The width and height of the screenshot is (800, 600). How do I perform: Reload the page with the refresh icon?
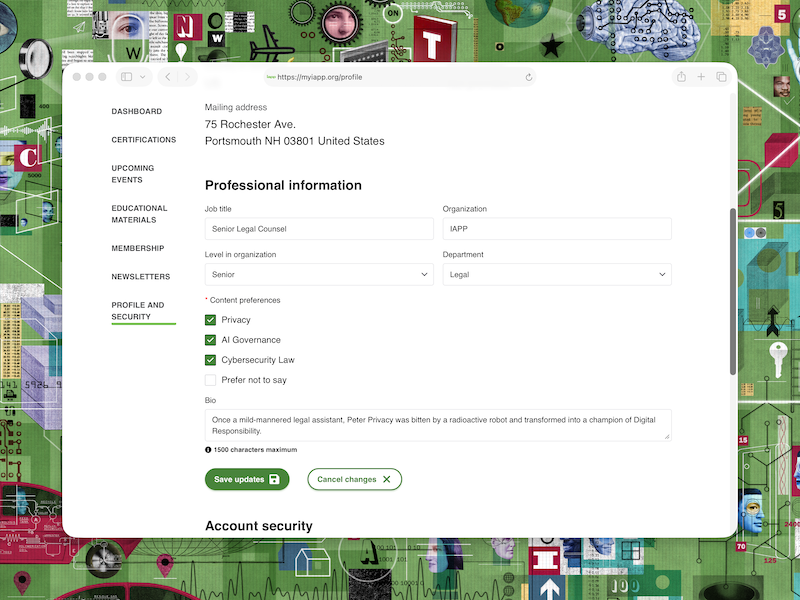[529, 77]
